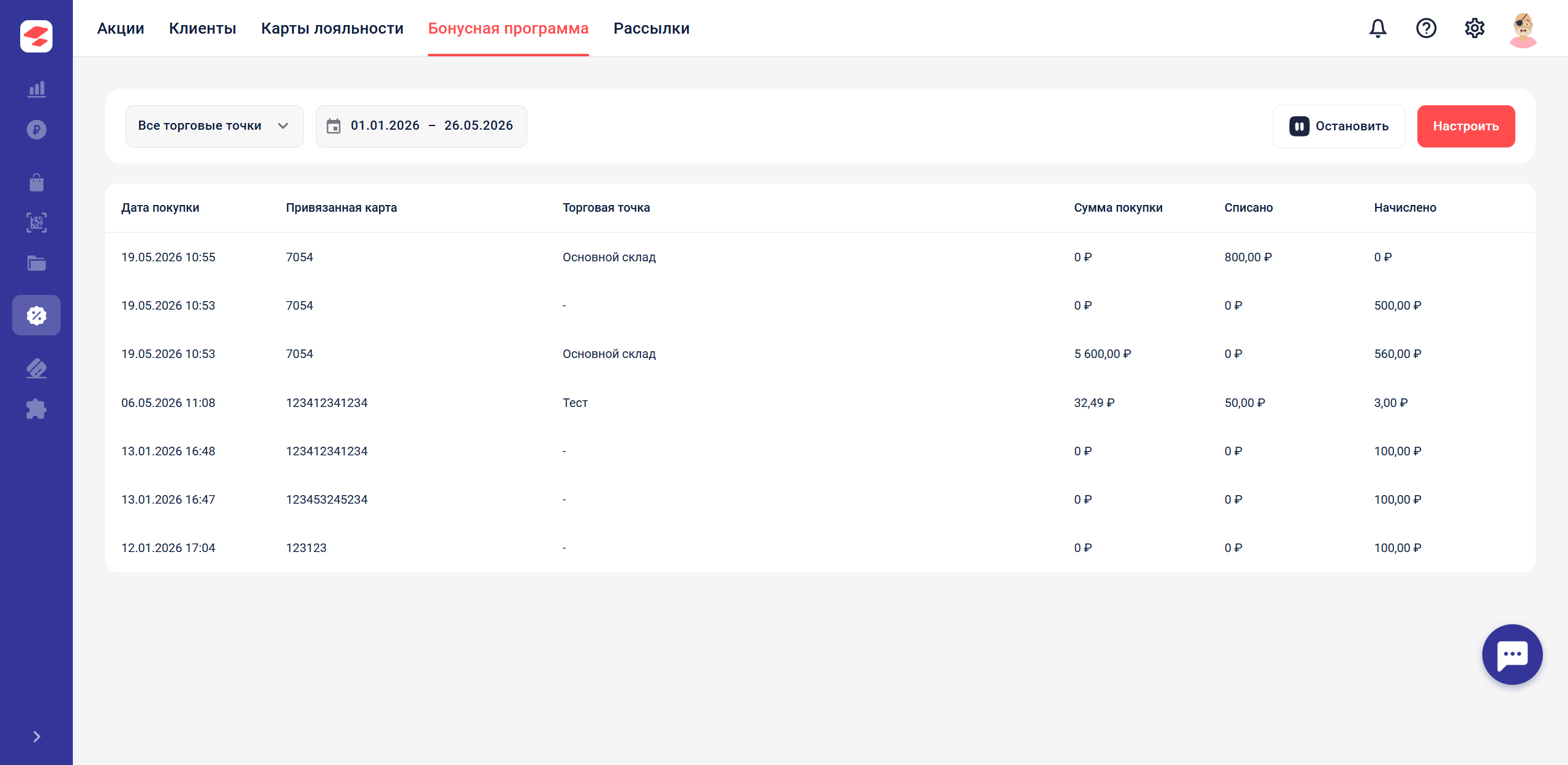Open notifications bell icon
Image resolution: width=1568 pixels, height=765 pixels.
pyautogui.click(x=1378, y=28)
